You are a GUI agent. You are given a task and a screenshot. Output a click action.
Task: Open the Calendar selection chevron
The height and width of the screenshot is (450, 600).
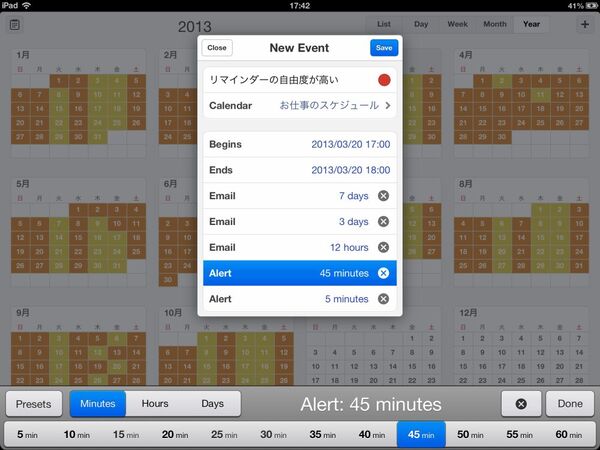[x=388, y=105]
